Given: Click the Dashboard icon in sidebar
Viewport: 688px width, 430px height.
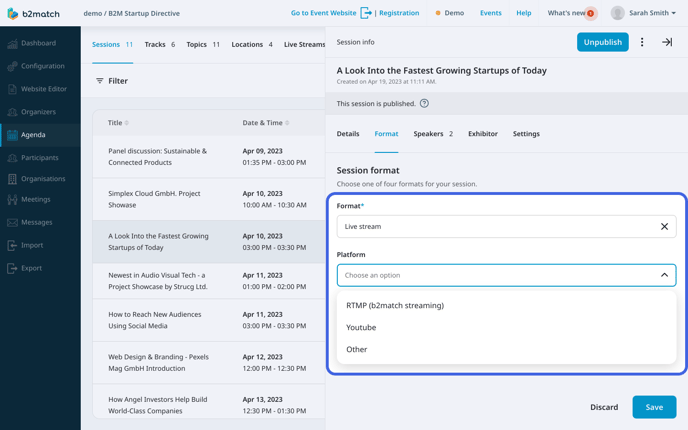Looking at the screenshot, I should pos(12,43).
